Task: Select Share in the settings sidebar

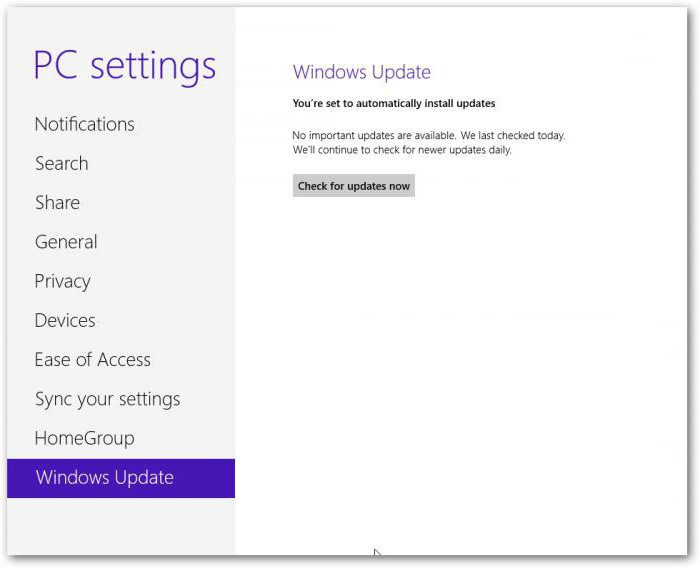Action: [57, 203]
